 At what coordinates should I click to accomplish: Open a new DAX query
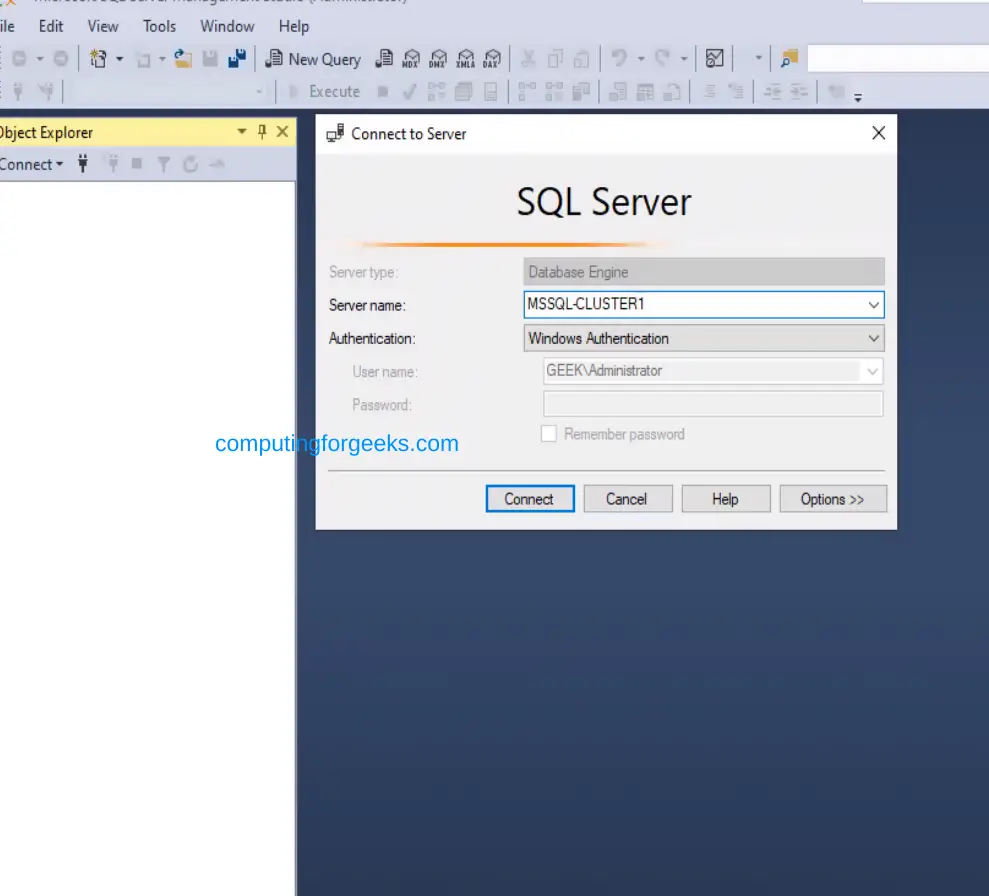(x=492, y=59)
